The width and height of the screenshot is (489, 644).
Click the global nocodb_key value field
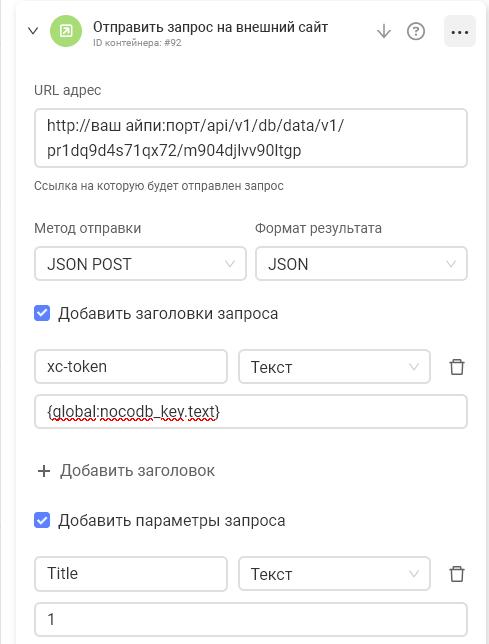251,412
